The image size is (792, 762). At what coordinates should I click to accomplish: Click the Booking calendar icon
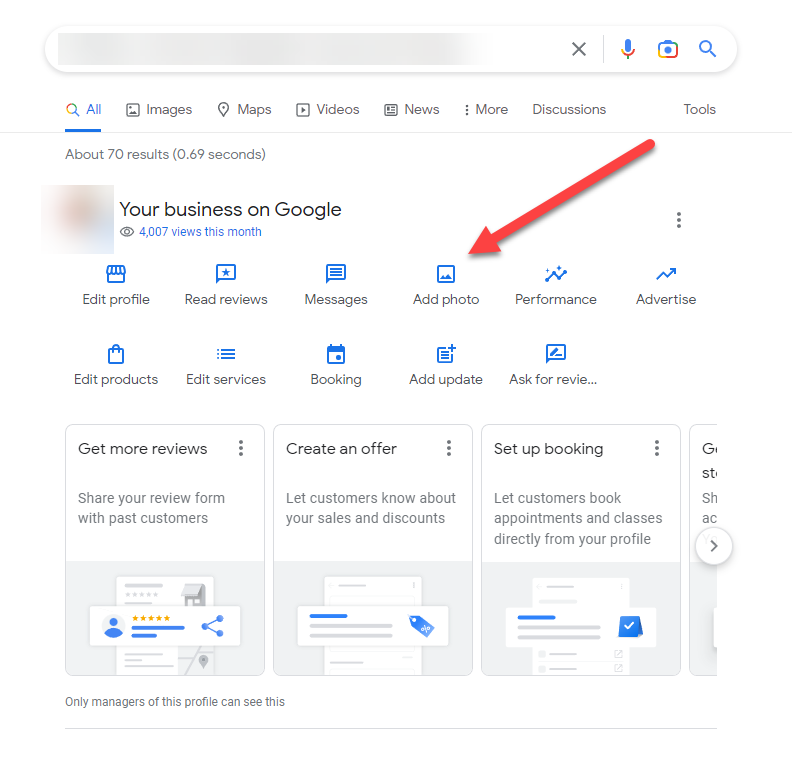click(x=336, y=354)
